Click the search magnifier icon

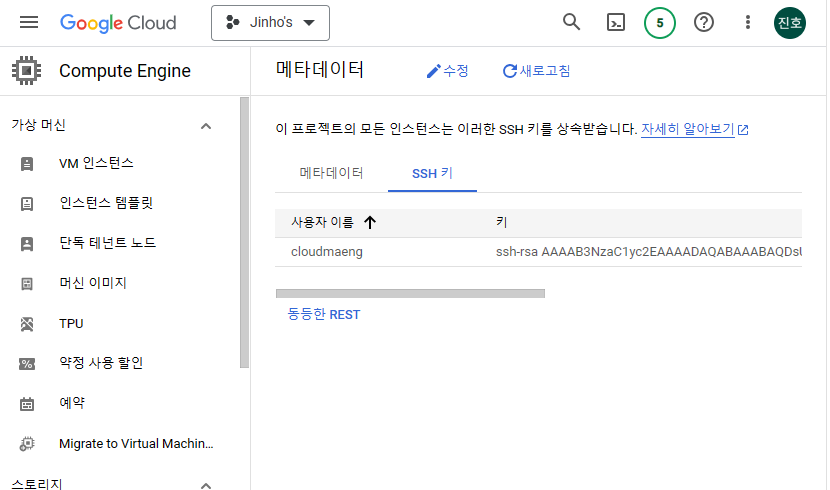click(x=571, y=22)
